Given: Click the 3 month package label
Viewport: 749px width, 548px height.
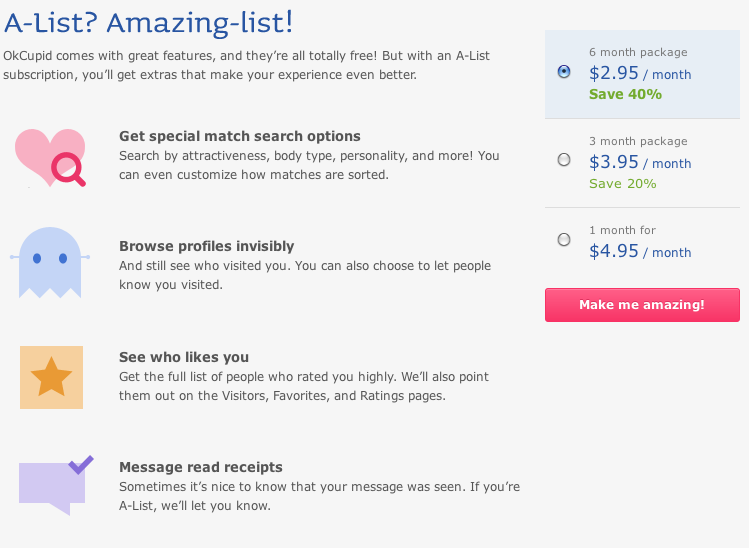Looking at the screenshot, I should click(x=638, y=141).
